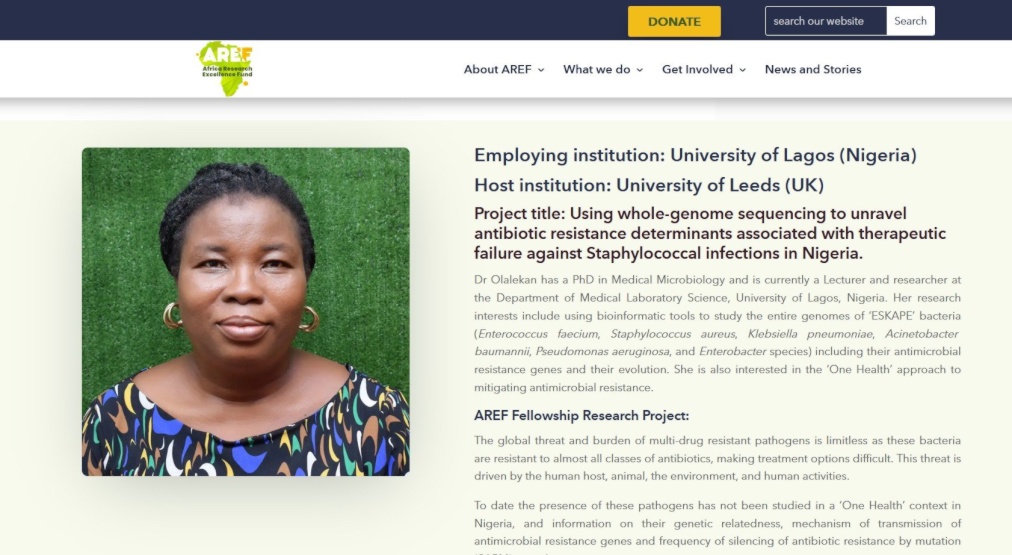The height and width of the screenshot is (555, 1012).
Task: Click the AREF Fellowship Research Project heading
Action: tap(581, 416)
